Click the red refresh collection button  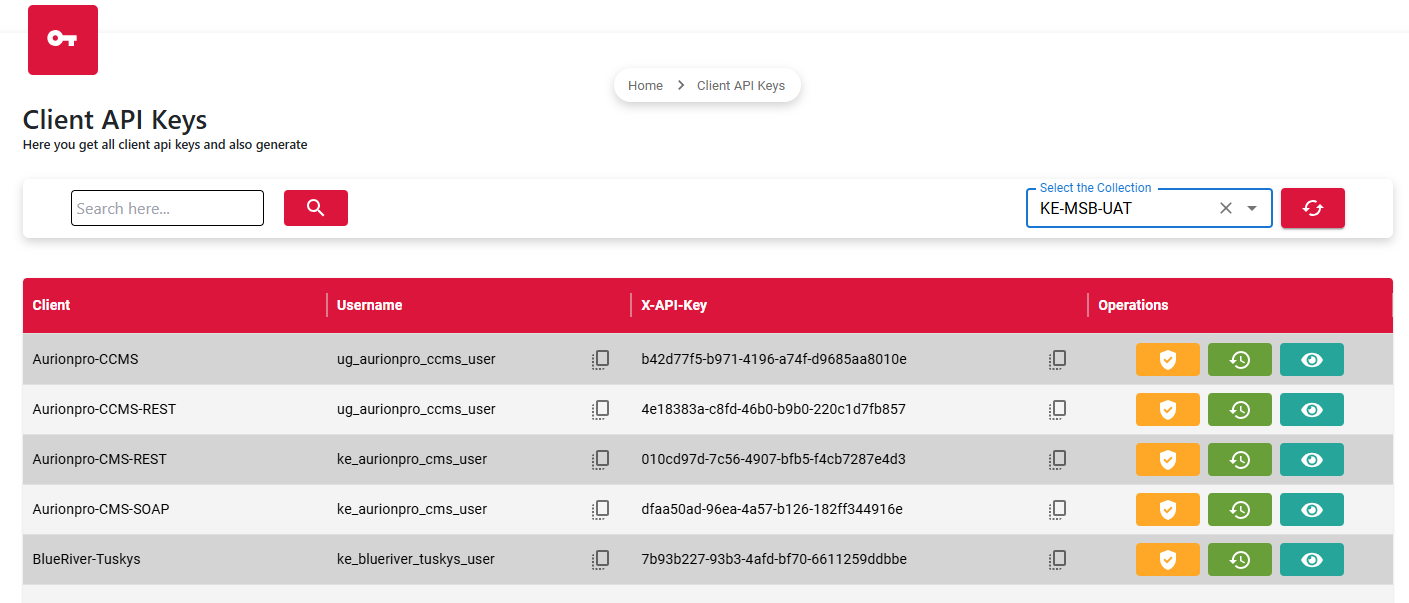click(x=1313, y=208)
